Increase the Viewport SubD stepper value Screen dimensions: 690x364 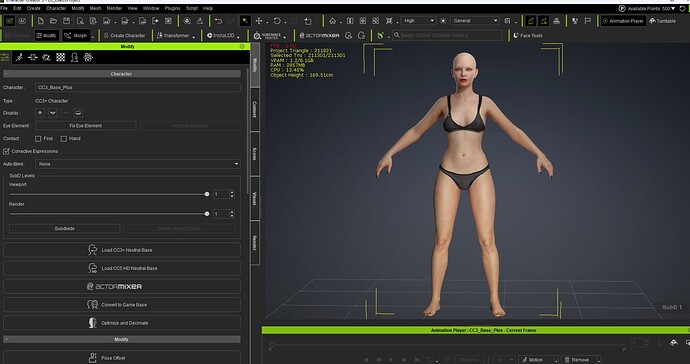[232, 192]
